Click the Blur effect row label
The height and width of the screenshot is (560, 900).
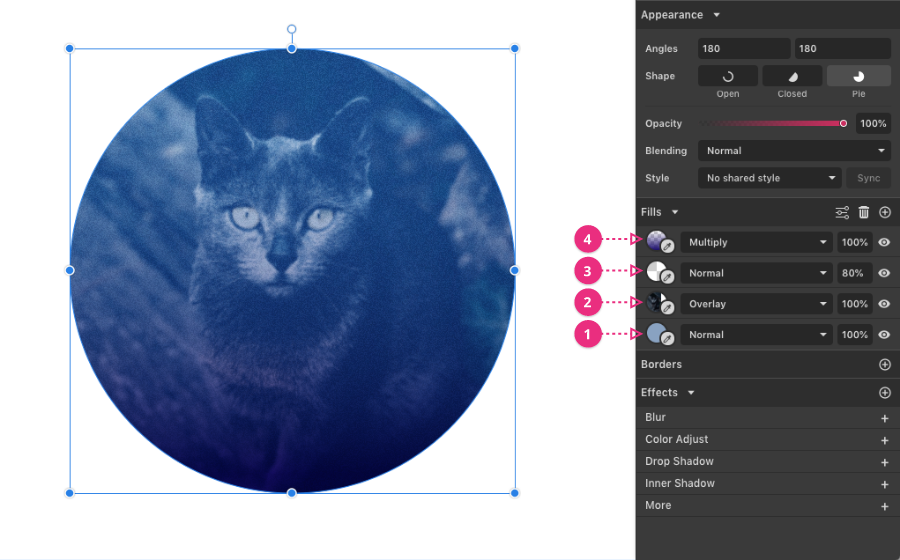[x=655, y=417]
